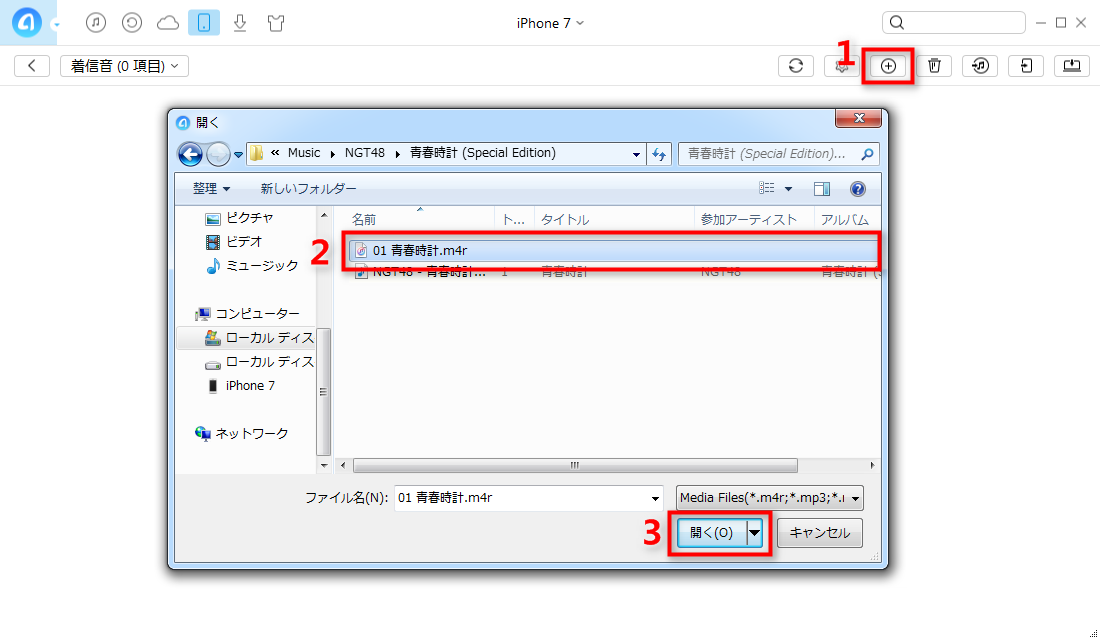This screenshot has width=1100, height=640.
Task: Click the dialog forward arrow button
Action: 218,154
